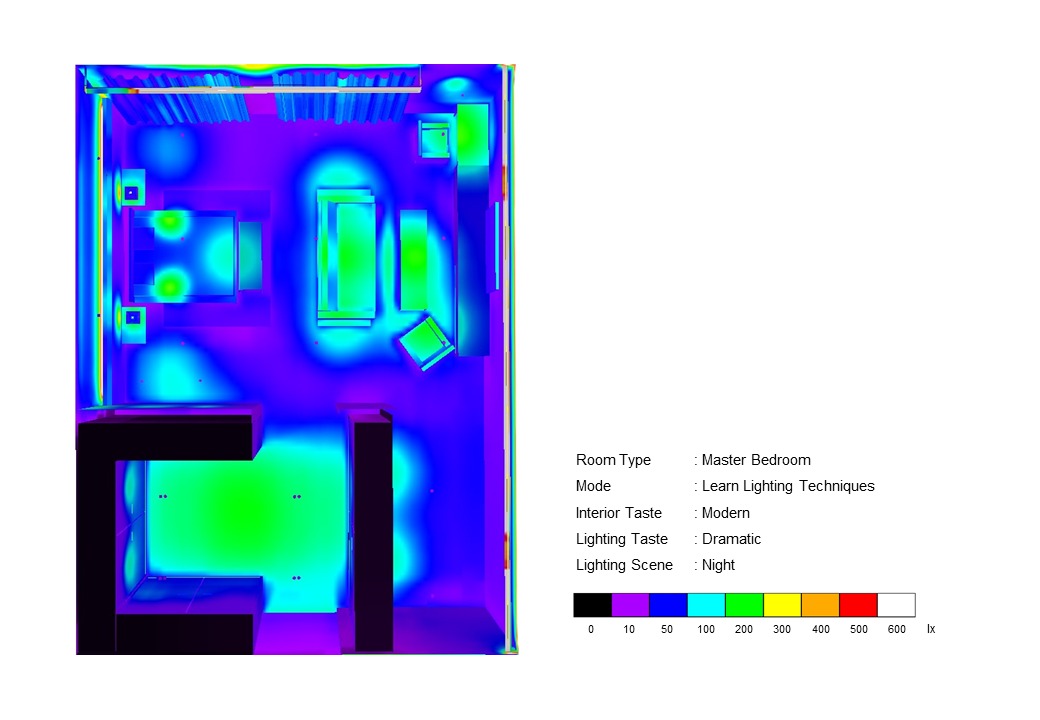Click the blue 50 lx legend swatch
This screenshot has width=1040, height=720.
tap(669, 605)
